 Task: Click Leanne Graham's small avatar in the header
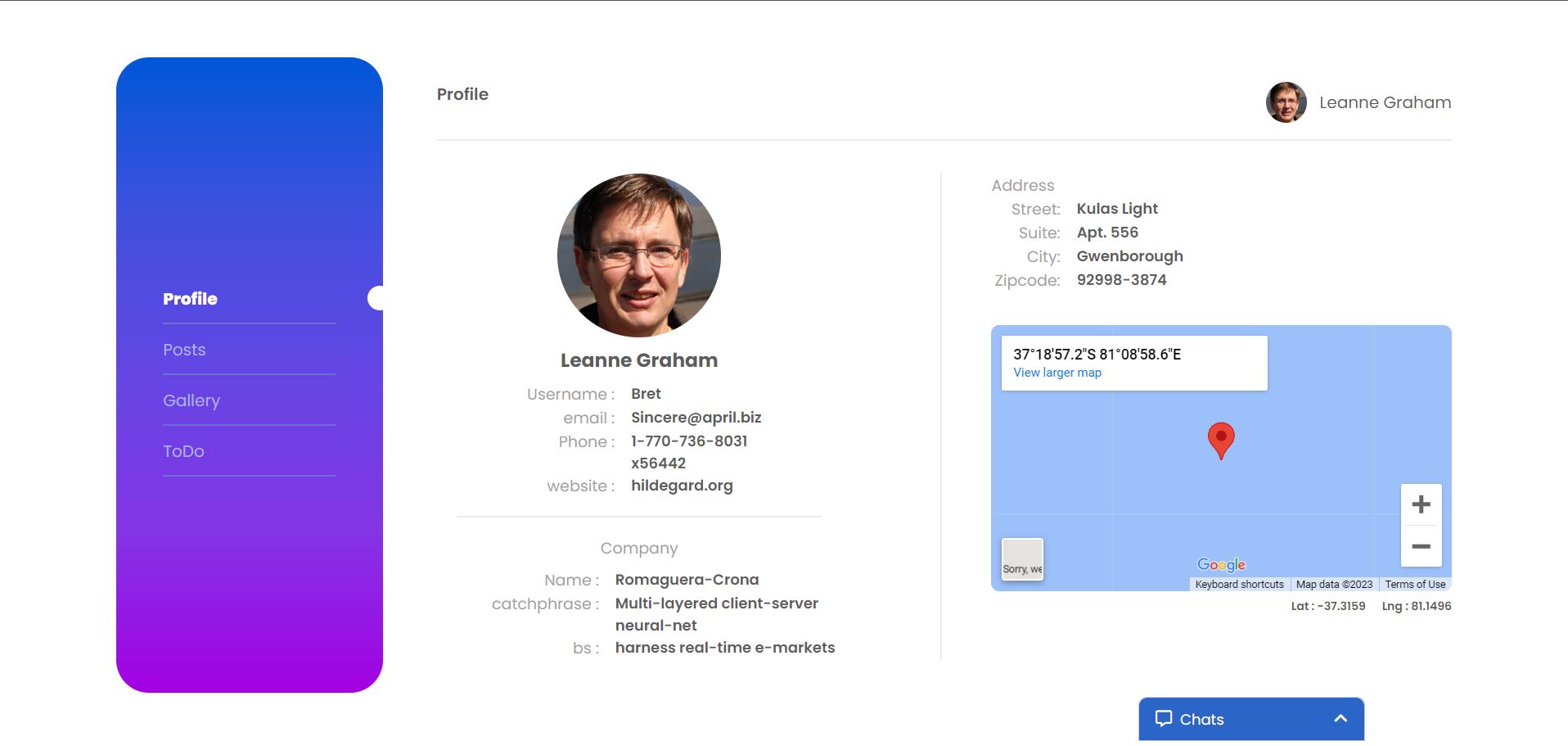coord(1285,102)
